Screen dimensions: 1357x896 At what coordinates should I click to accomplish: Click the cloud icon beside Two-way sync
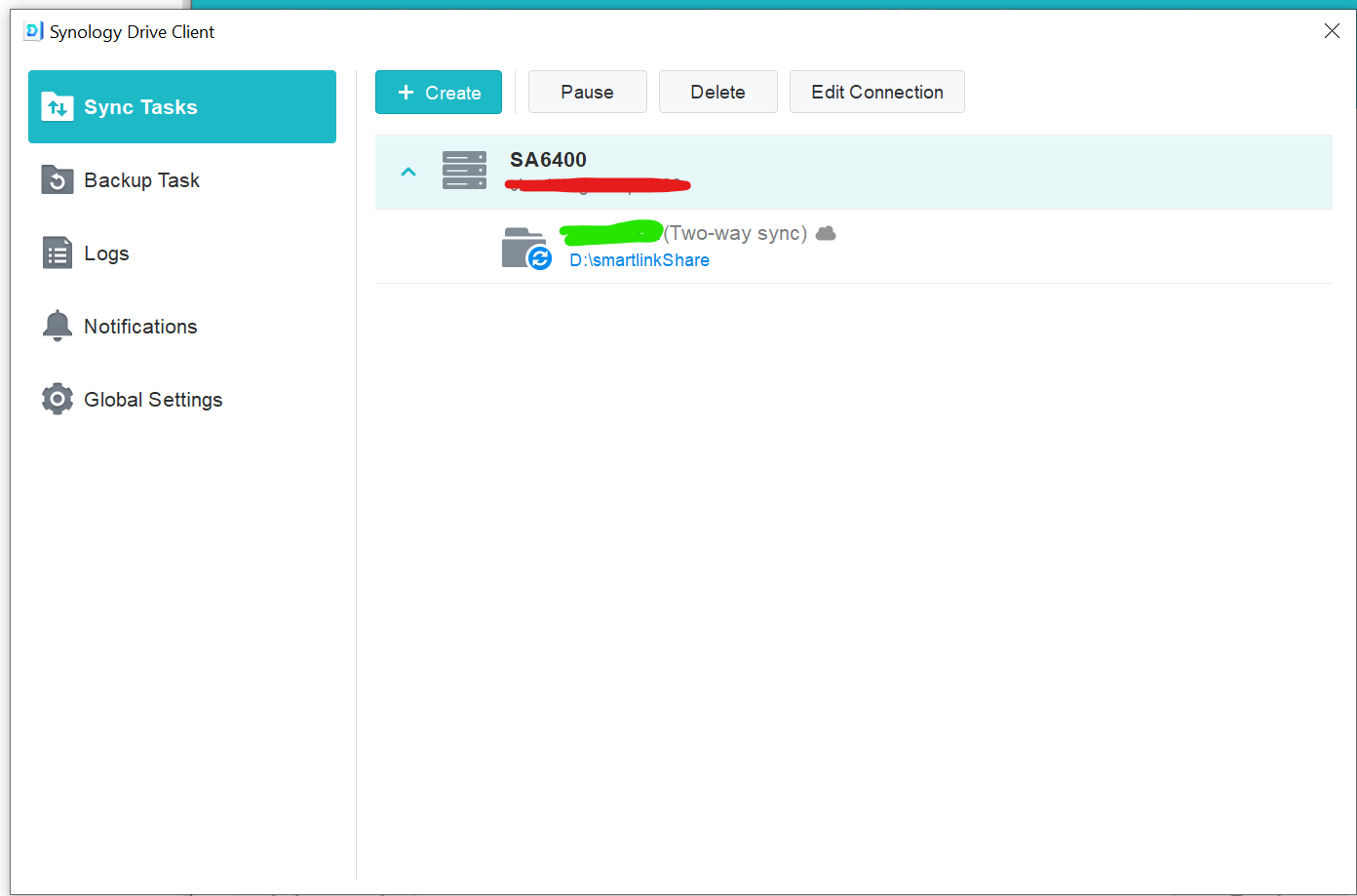tap(826, 233)
